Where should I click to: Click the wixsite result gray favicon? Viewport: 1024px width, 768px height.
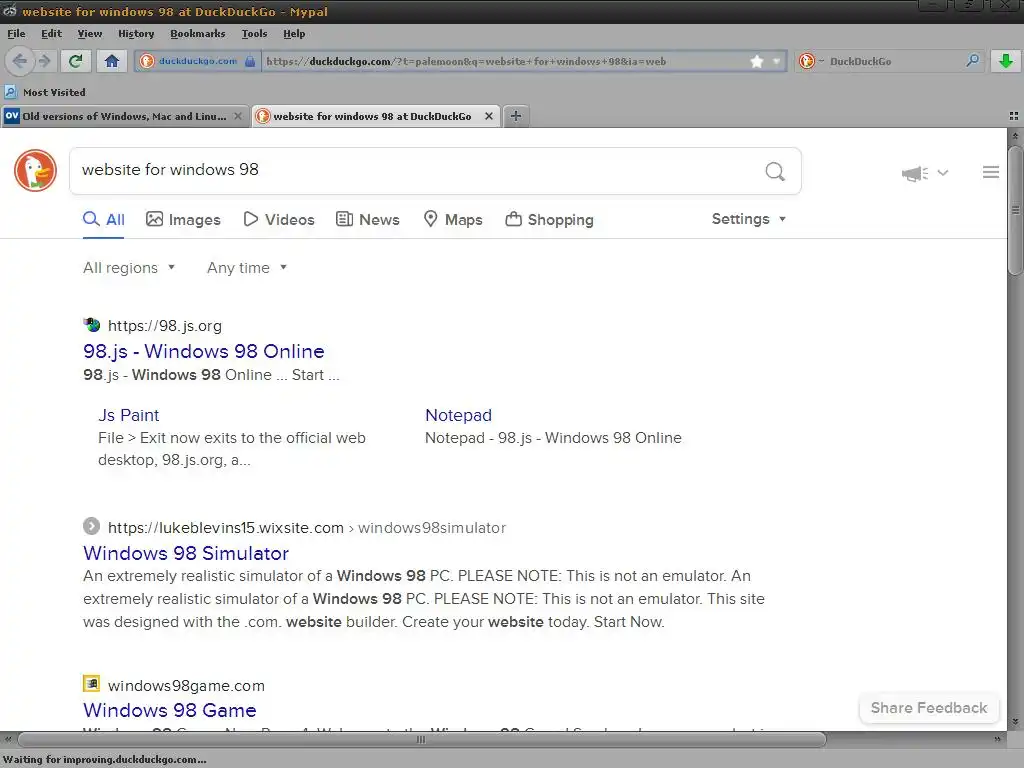91,526
